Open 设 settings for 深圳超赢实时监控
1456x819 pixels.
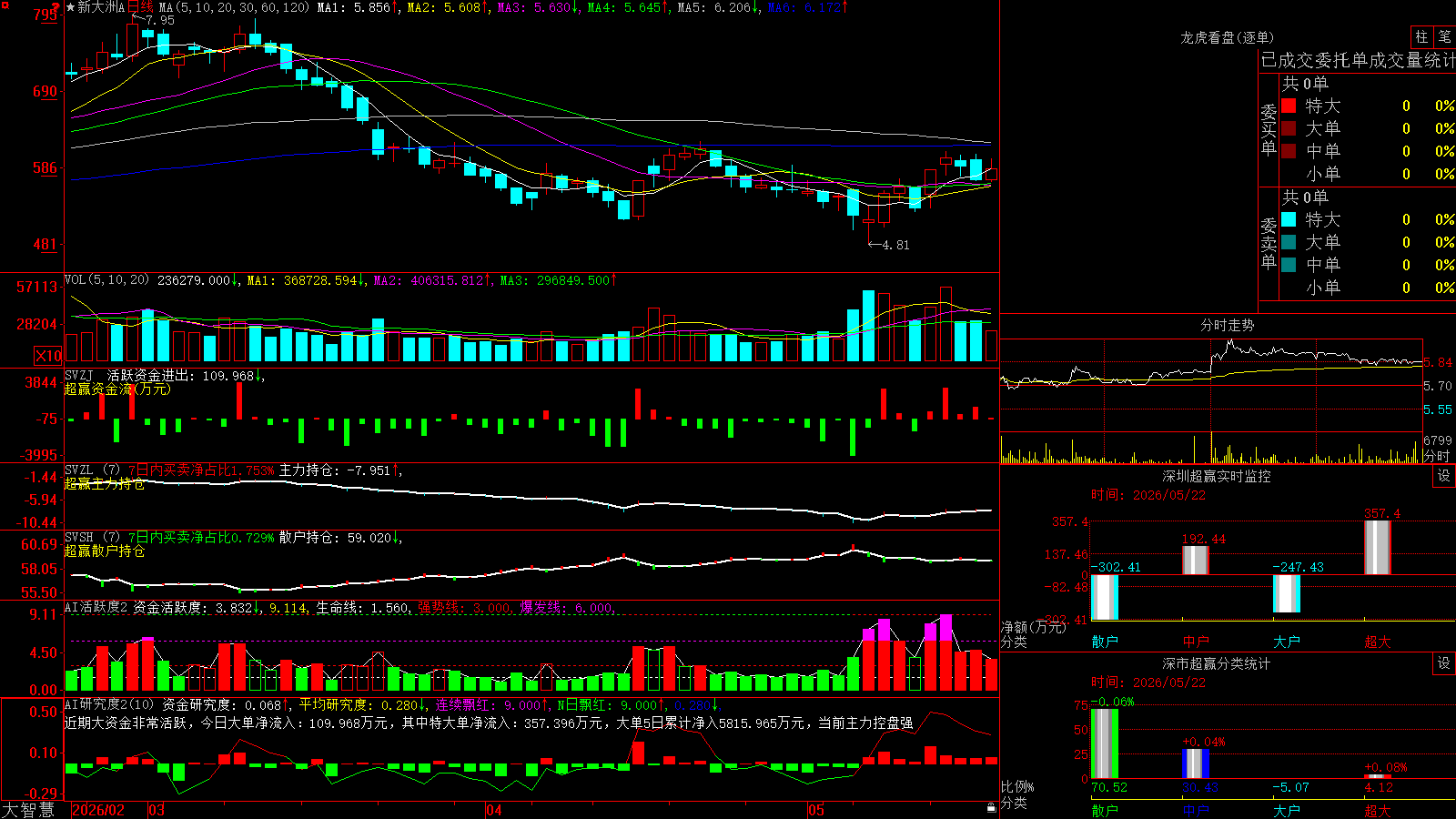pos(1444,476)
